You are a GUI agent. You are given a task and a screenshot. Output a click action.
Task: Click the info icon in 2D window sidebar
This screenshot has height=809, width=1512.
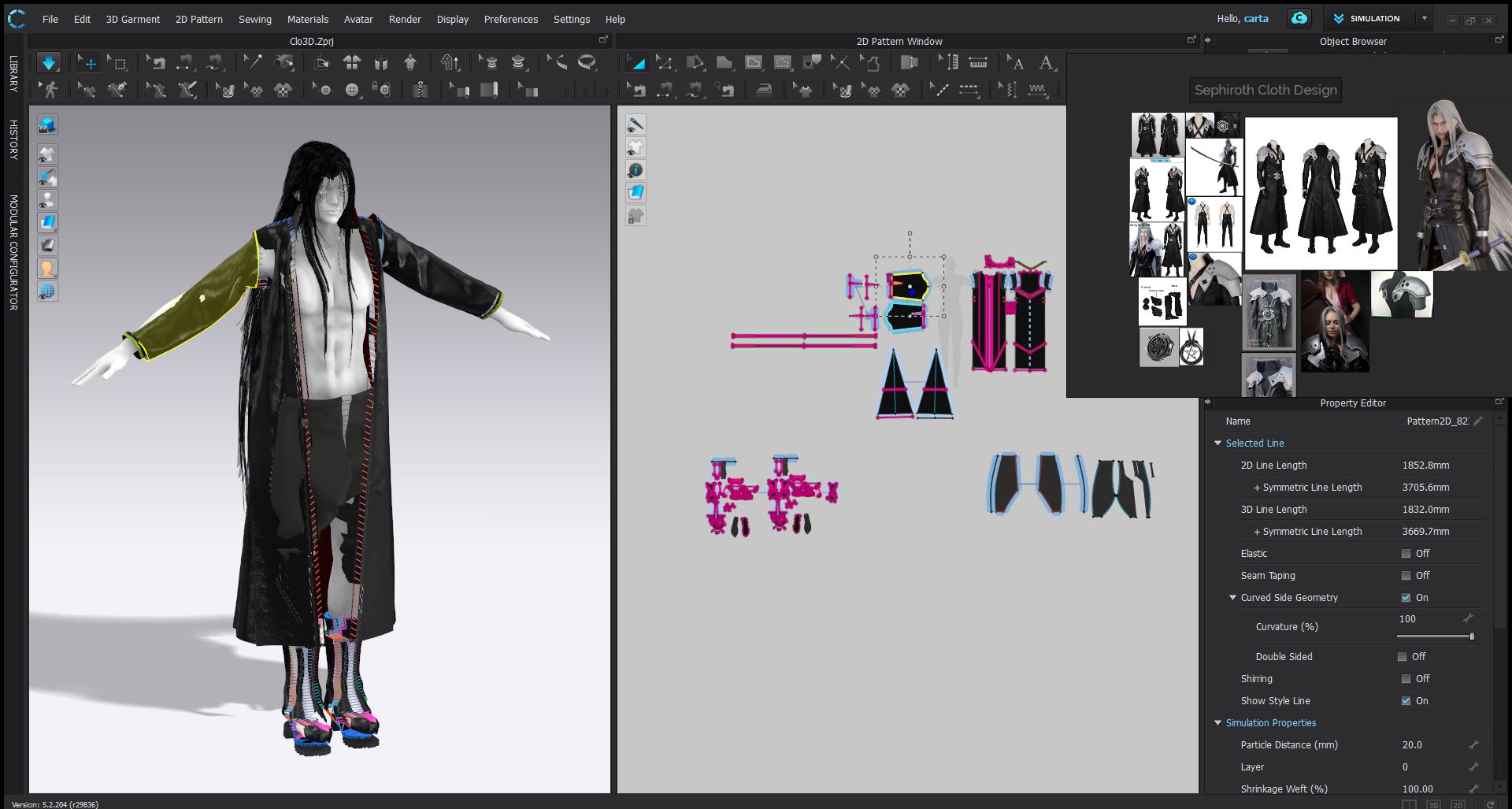pyautogui.click(x=636, y=170)
